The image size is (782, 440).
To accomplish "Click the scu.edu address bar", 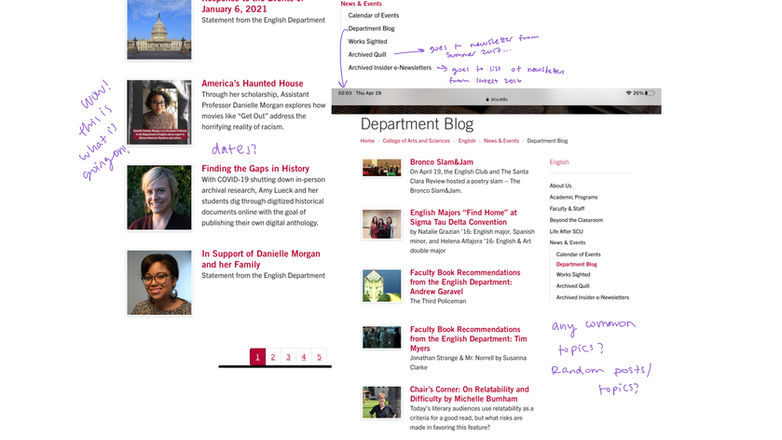I will pos(497,99).
